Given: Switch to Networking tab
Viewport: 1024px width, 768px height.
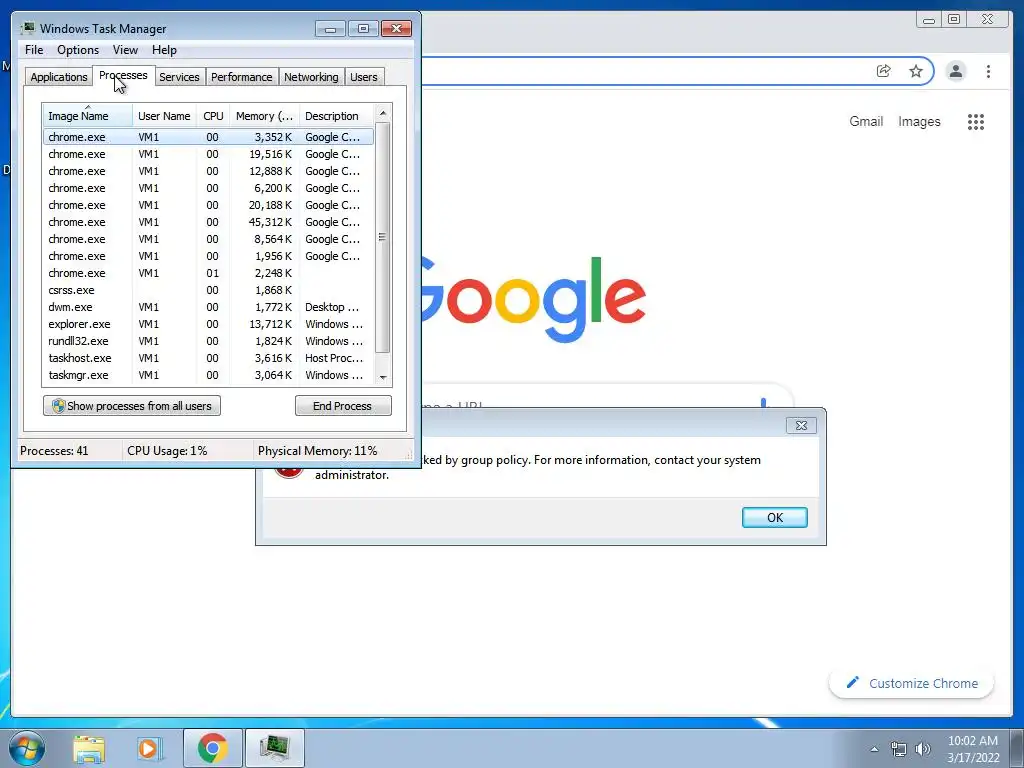Looking at the screenshot, I should [x=311, y=77].
